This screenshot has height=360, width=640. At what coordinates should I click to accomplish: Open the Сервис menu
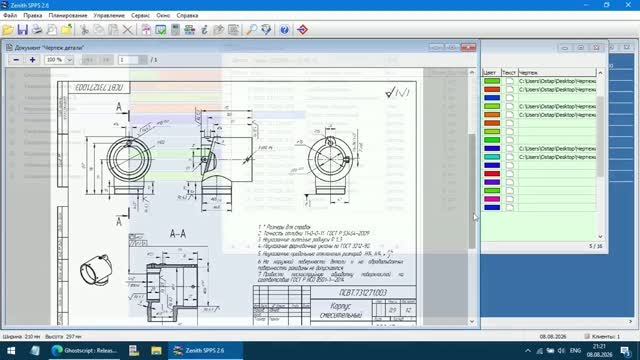(x=140, y=15)
